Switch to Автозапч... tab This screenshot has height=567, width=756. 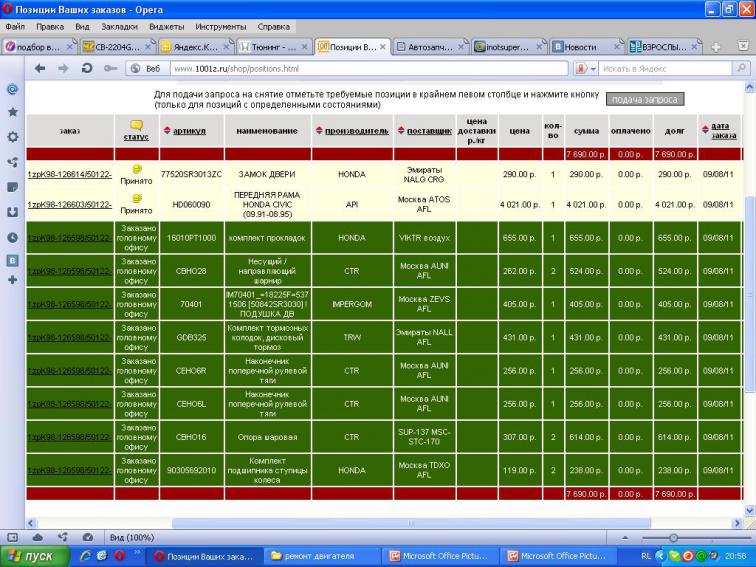[430, 47]
